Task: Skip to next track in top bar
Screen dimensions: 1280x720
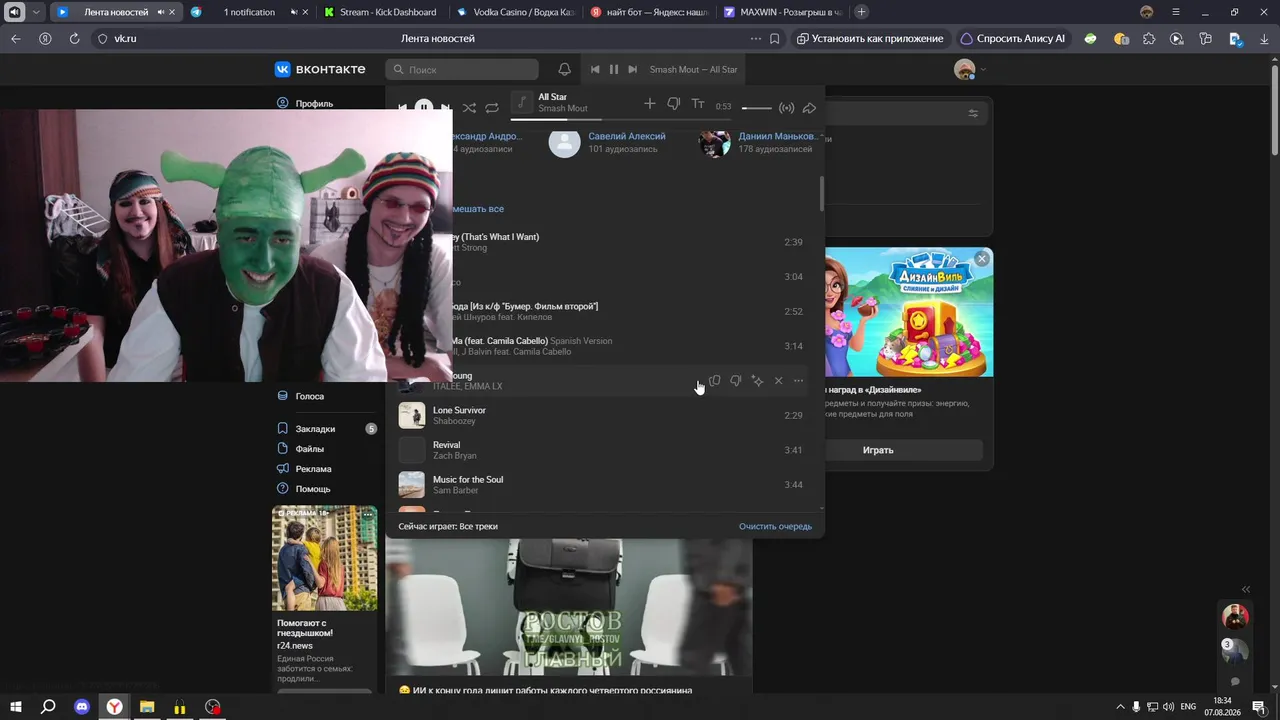Action: (x=632, y=69)
